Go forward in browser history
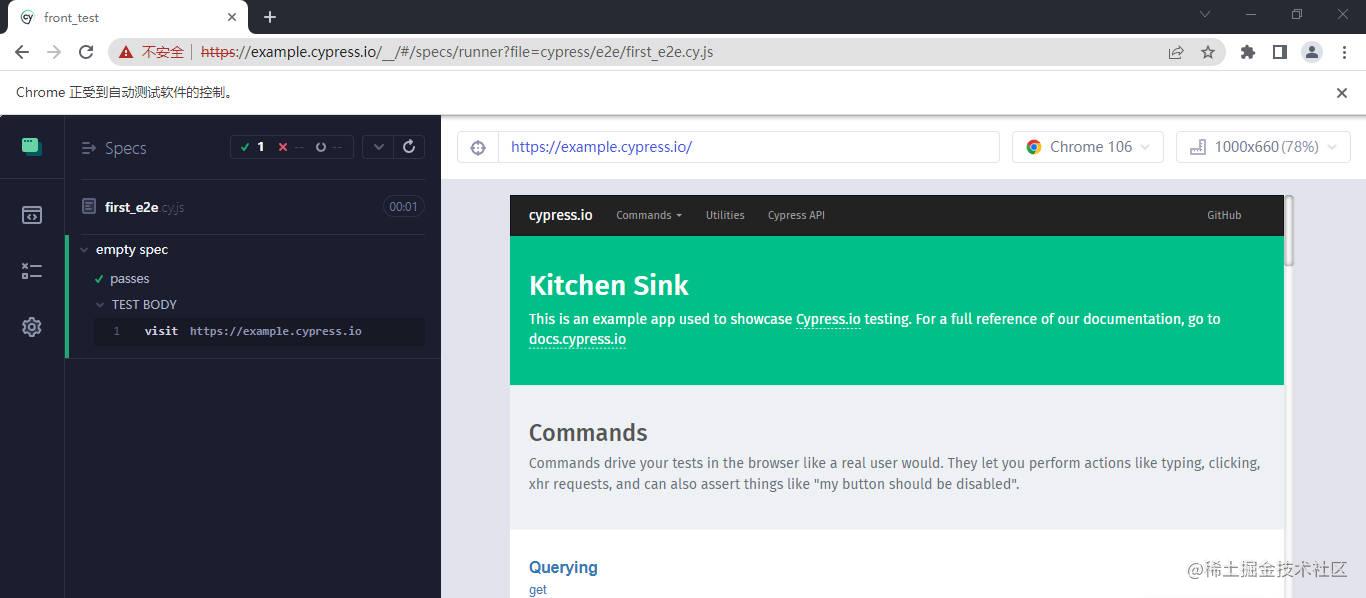The width and height of the screenshot is (1366, 598). [x=54, y=52]
